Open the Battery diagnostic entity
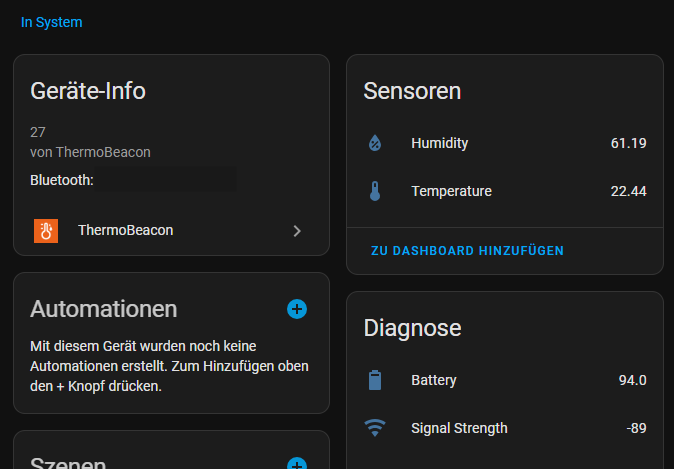 [x=505, y=380]
